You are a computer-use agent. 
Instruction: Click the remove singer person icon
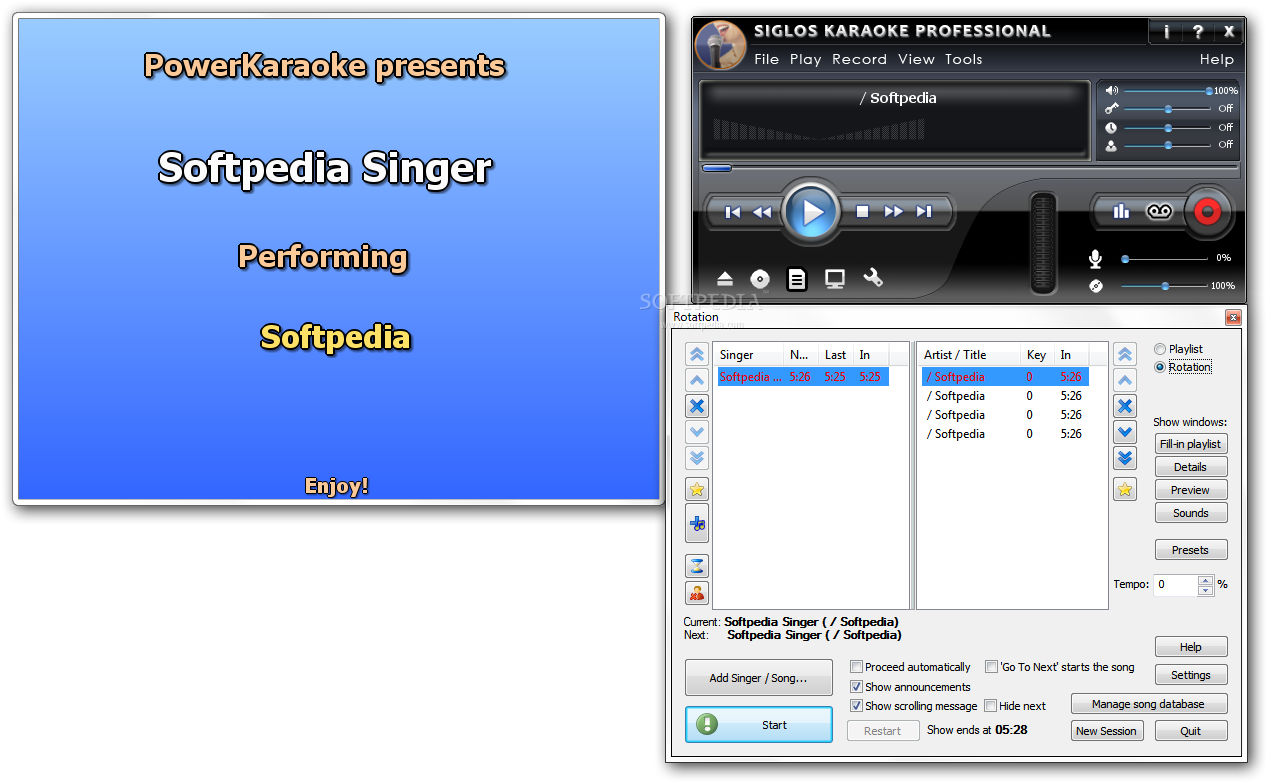click(697, 592)
